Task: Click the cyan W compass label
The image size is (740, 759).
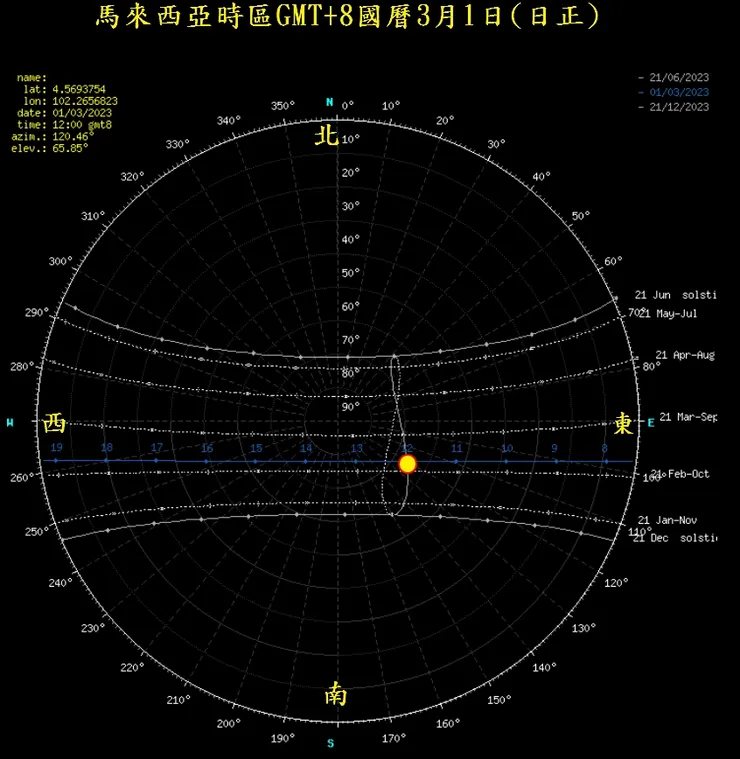Action: tap(10, 423)
